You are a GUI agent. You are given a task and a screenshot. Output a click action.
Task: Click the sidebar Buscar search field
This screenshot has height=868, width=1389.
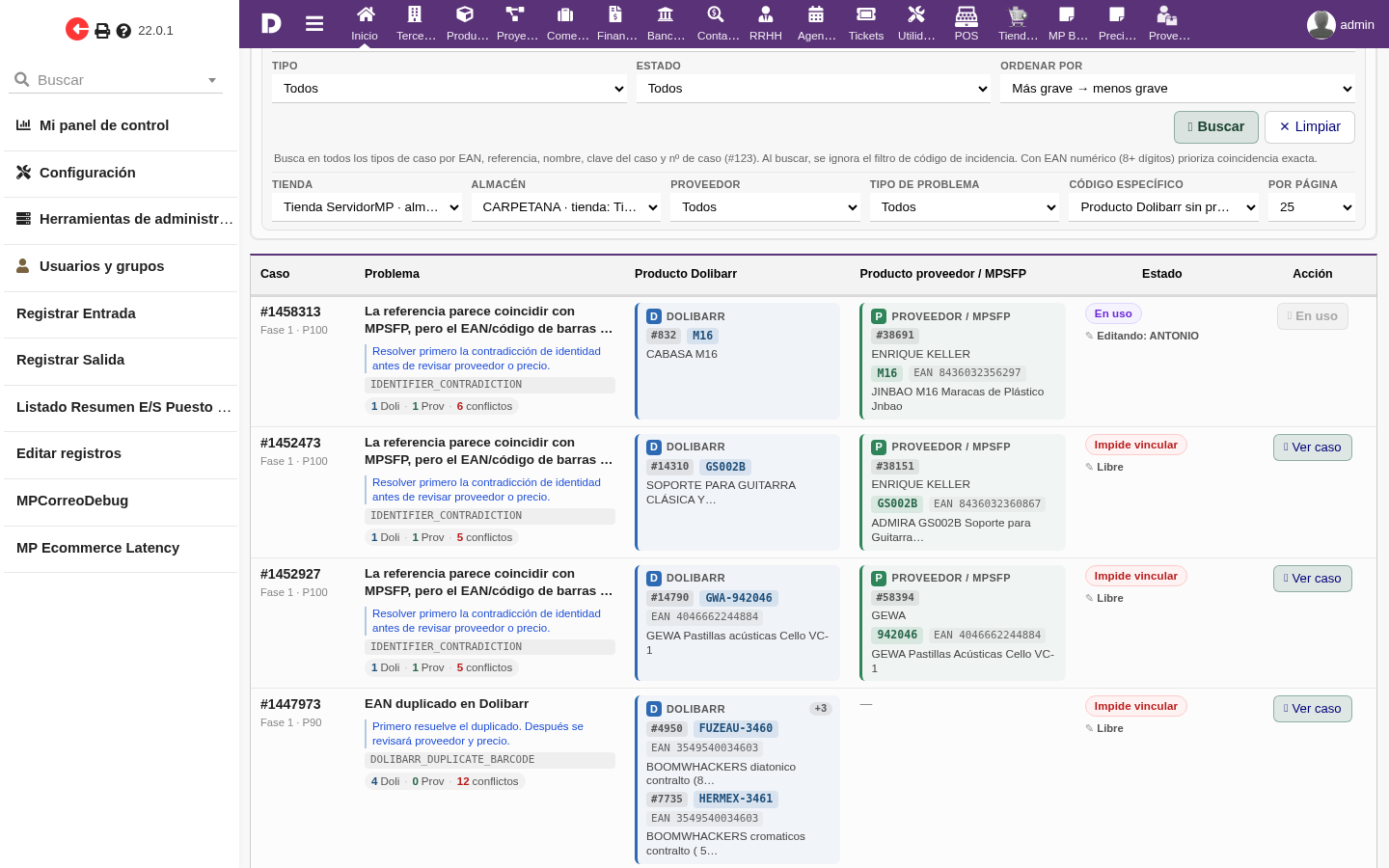116,80
